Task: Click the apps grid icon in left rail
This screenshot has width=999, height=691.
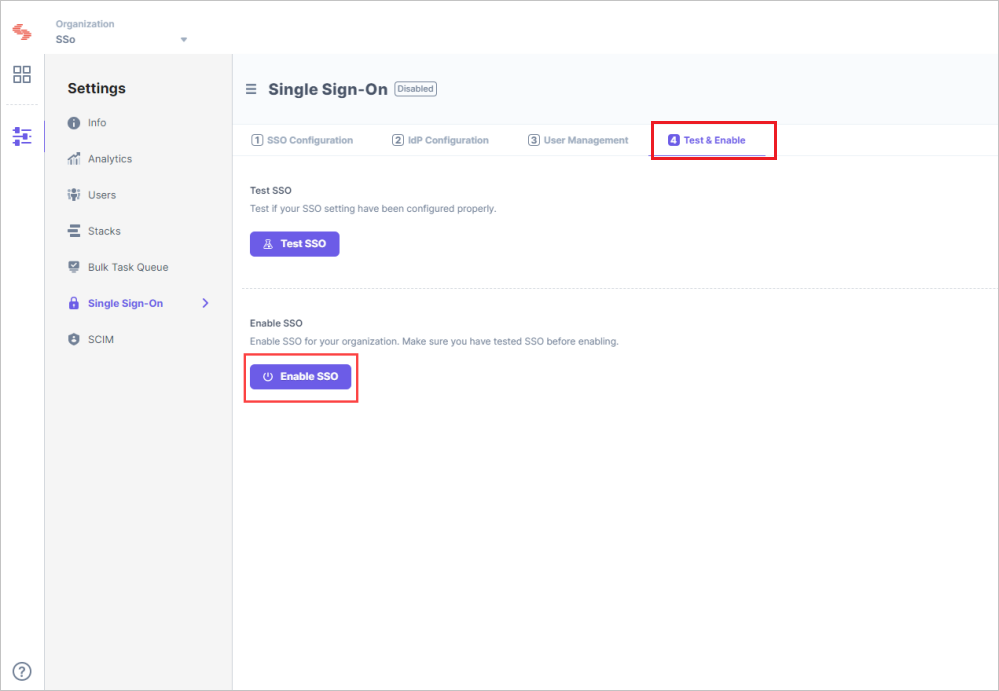Action: tap(21, 74)
